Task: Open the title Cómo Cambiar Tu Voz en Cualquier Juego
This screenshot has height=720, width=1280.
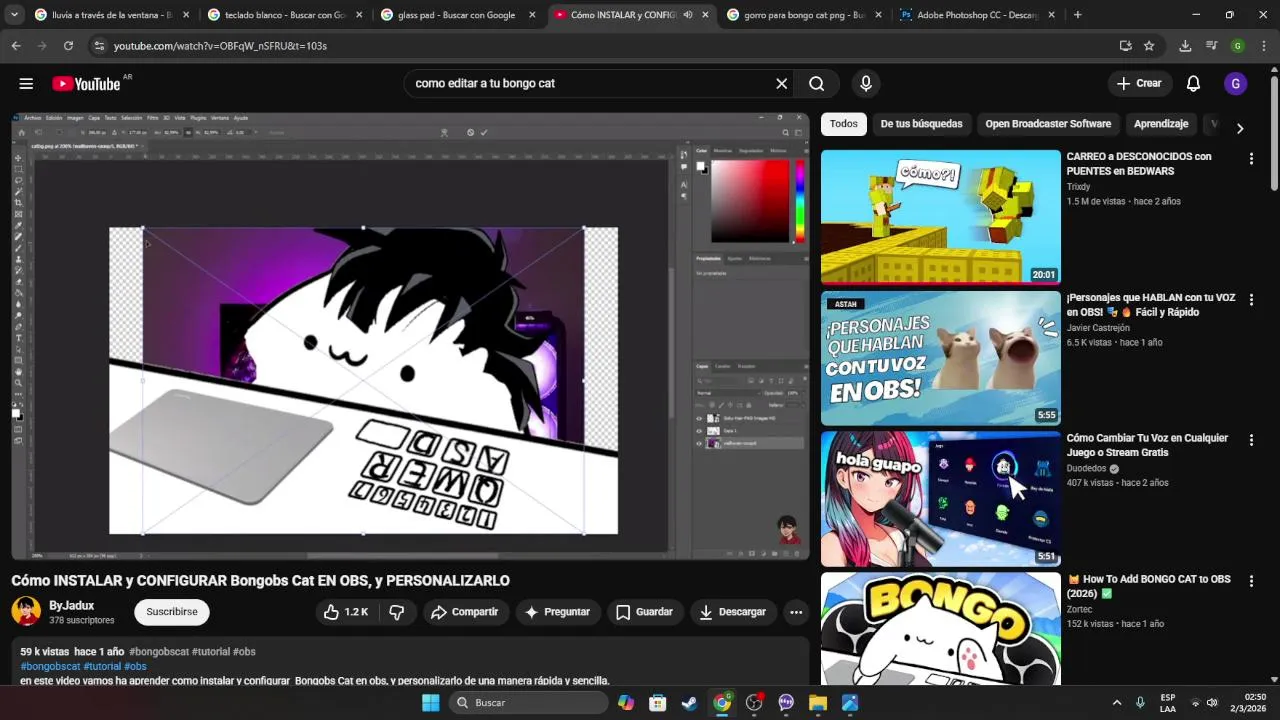Action: pos(1147,446)
